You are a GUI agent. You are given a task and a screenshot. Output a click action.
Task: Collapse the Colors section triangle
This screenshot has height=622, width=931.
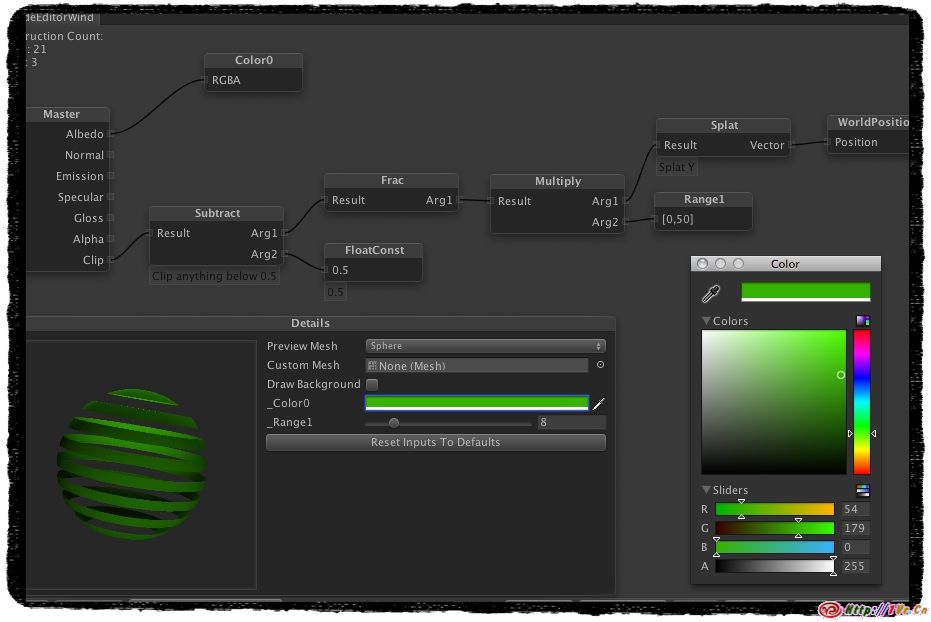click(706, 321)
